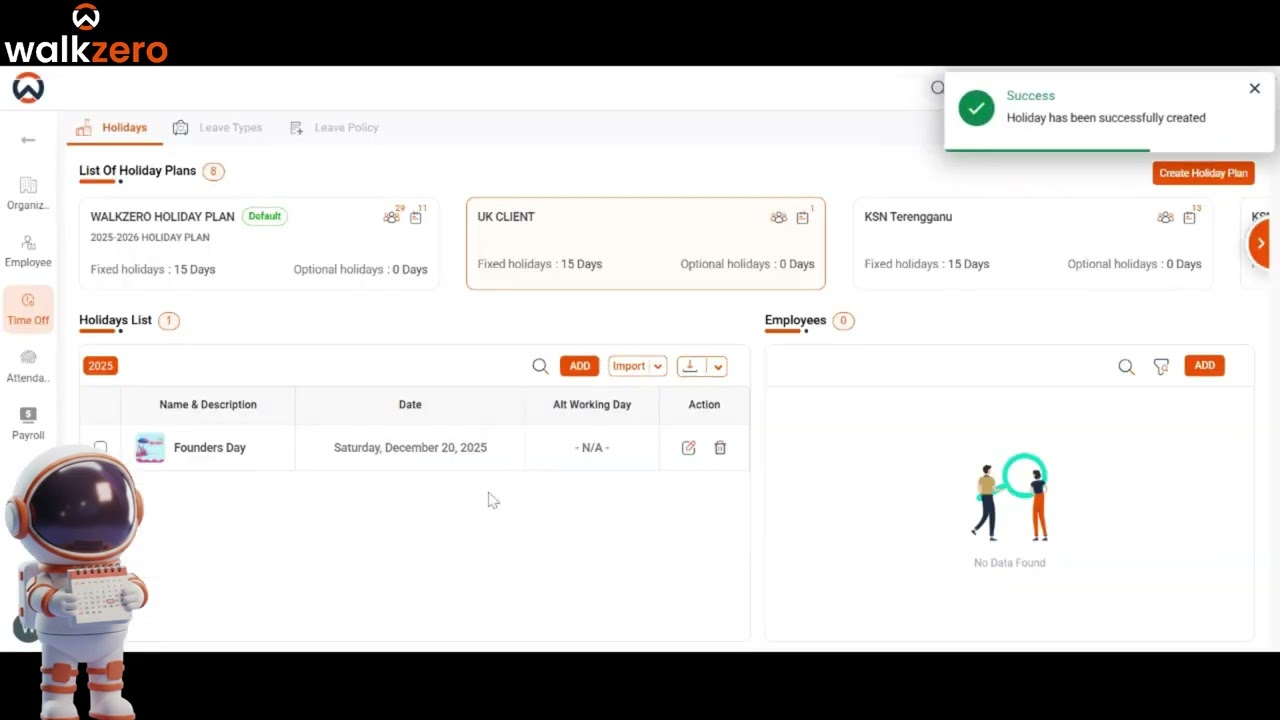Viewport: 1280px width, 720px height.
Task: Expand the Import dropdown arrow
Action: (x=658, y=366)
